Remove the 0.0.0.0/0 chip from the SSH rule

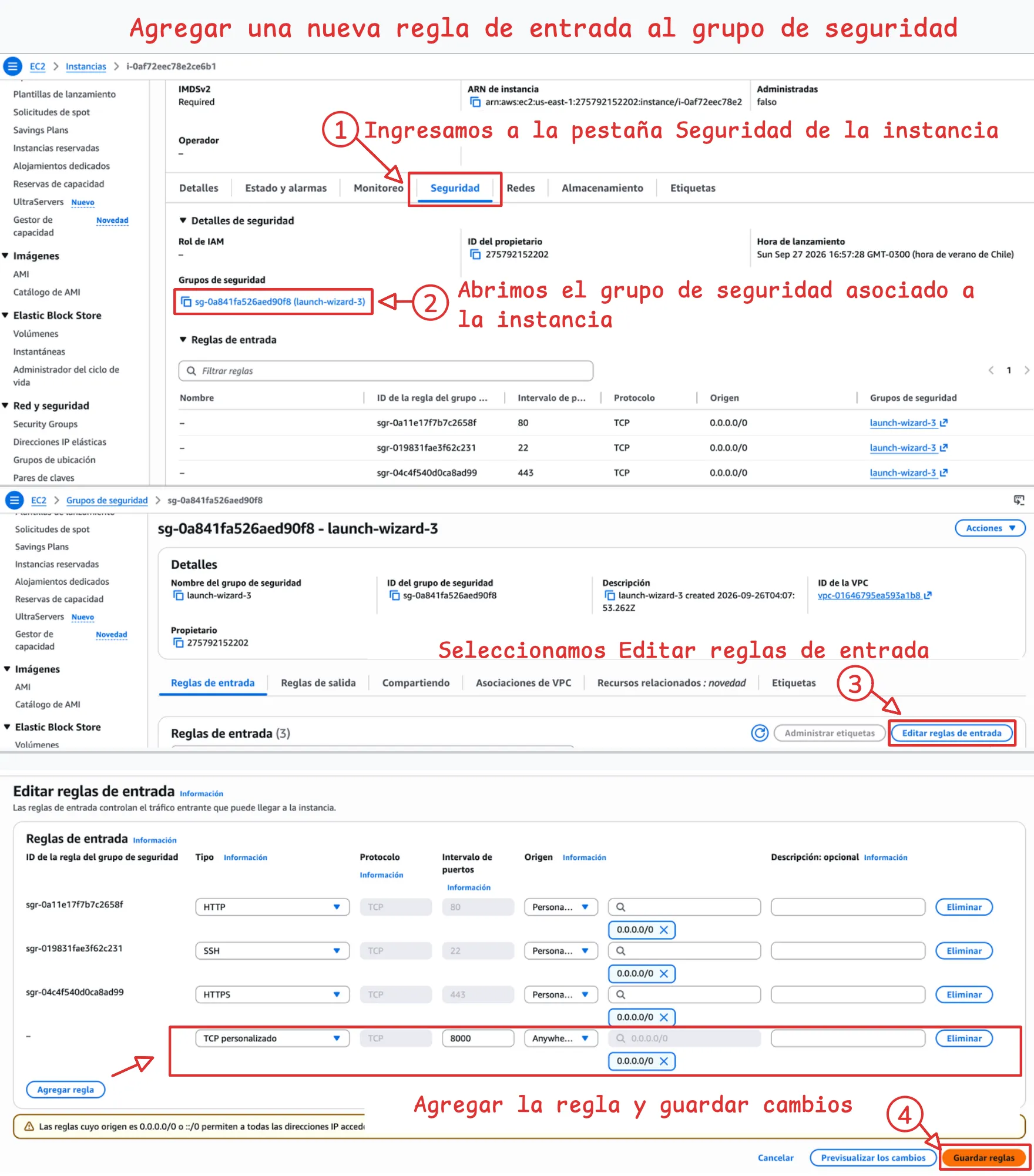(x=664, y=973)
